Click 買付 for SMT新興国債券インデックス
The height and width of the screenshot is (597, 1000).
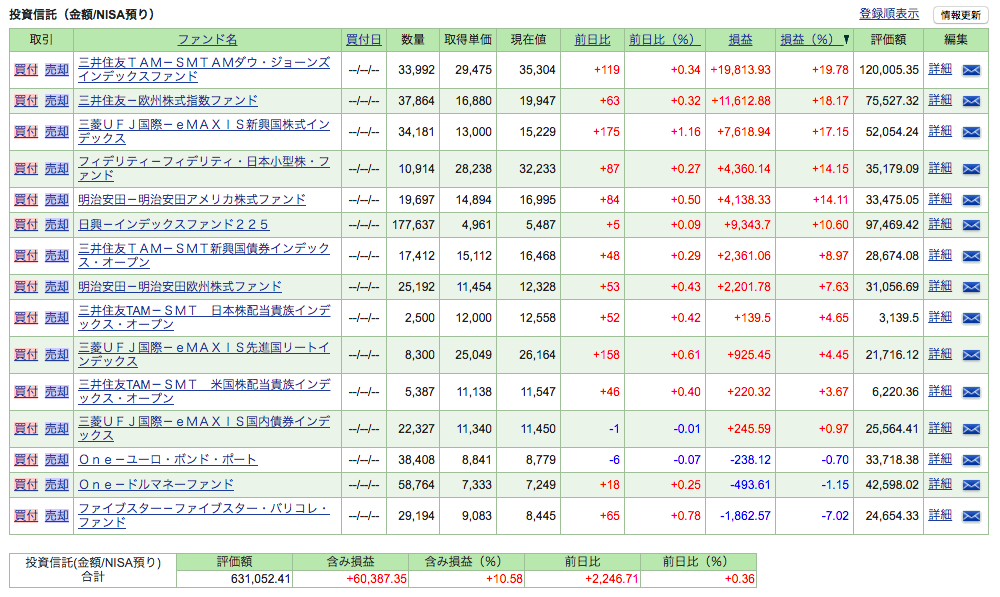pos(26,256)
